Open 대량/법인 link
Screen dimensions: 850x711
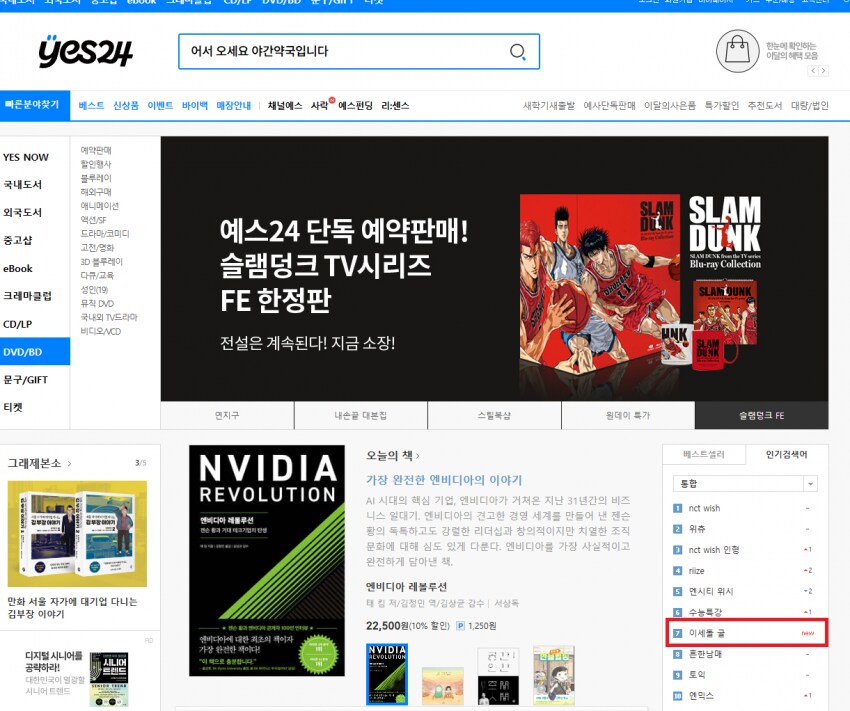(810, 106)
